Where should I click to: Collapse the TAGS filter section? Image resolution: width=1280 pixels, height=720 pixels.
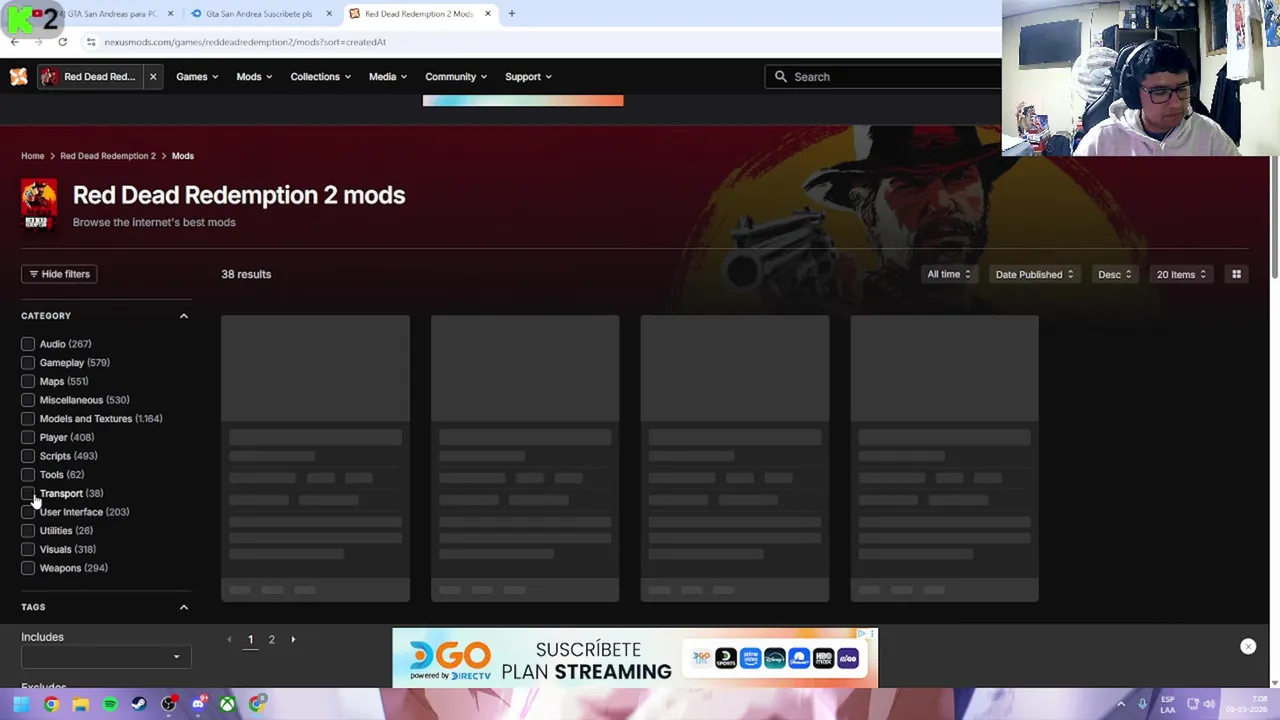(x=183, y=607)
